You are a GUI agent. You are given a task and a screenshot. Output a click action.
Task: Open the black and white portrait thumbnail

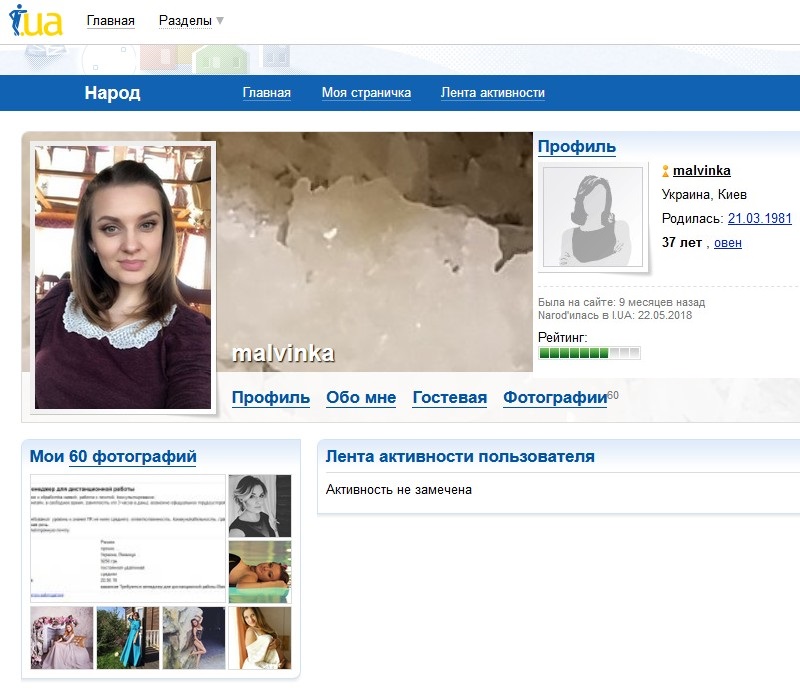pyautogui.click(x=259, y=506)
